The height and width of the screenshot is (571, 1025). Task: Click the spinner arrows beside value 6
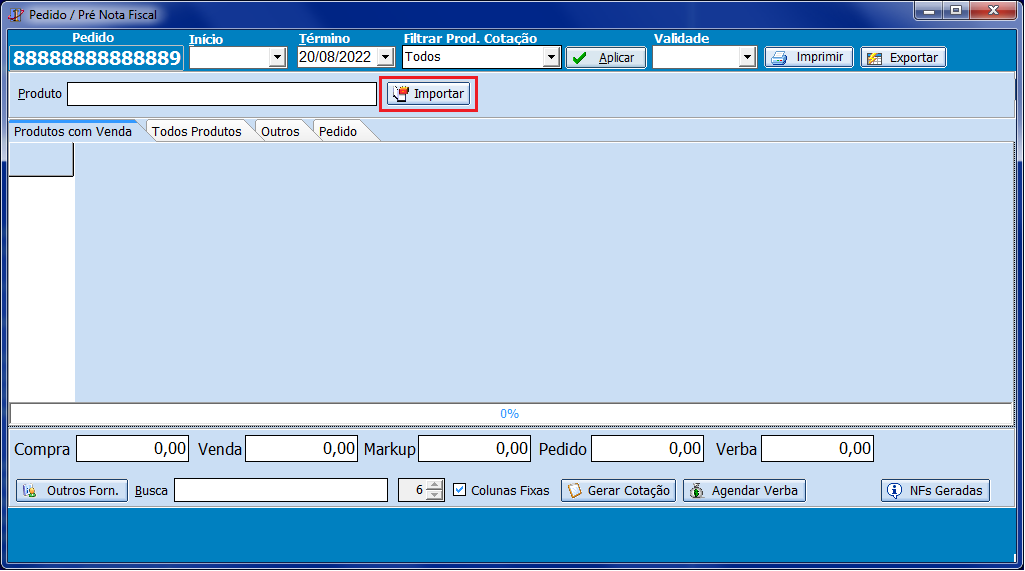point(434,490)
